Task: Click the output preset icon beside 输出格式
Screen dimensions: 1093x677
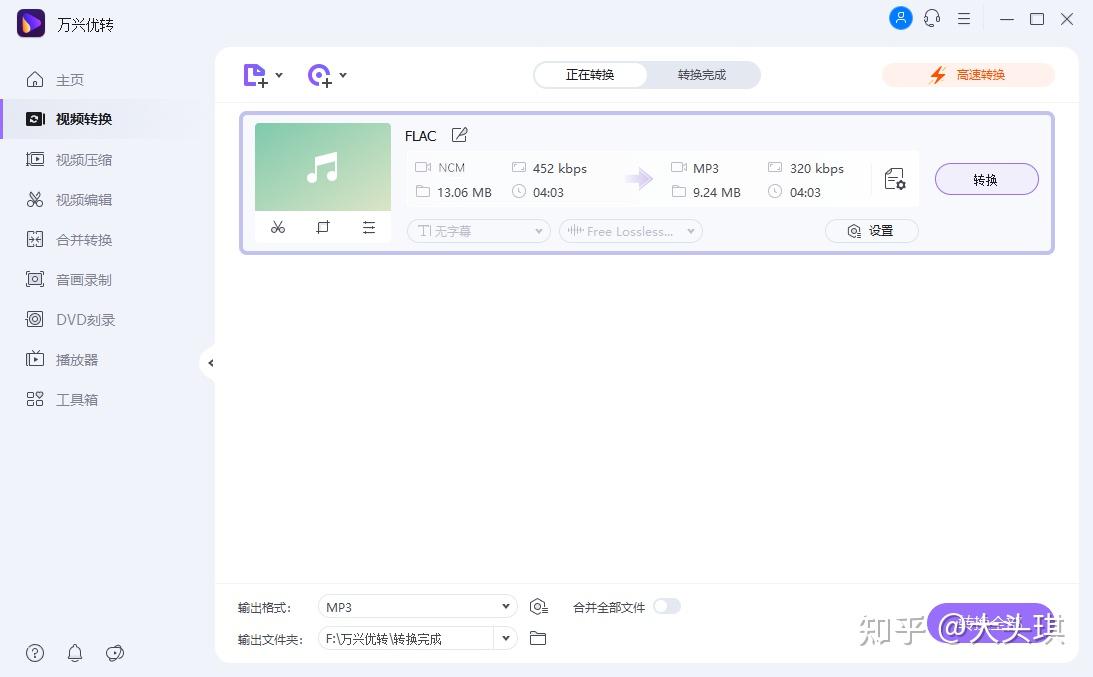Action: coord(539,606)
